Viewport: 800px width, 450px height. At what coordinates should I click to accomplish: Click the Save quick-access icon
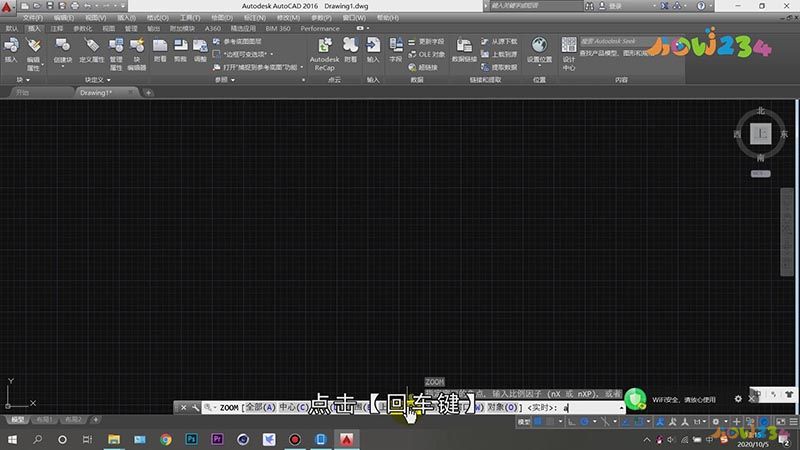click(49, 6)
